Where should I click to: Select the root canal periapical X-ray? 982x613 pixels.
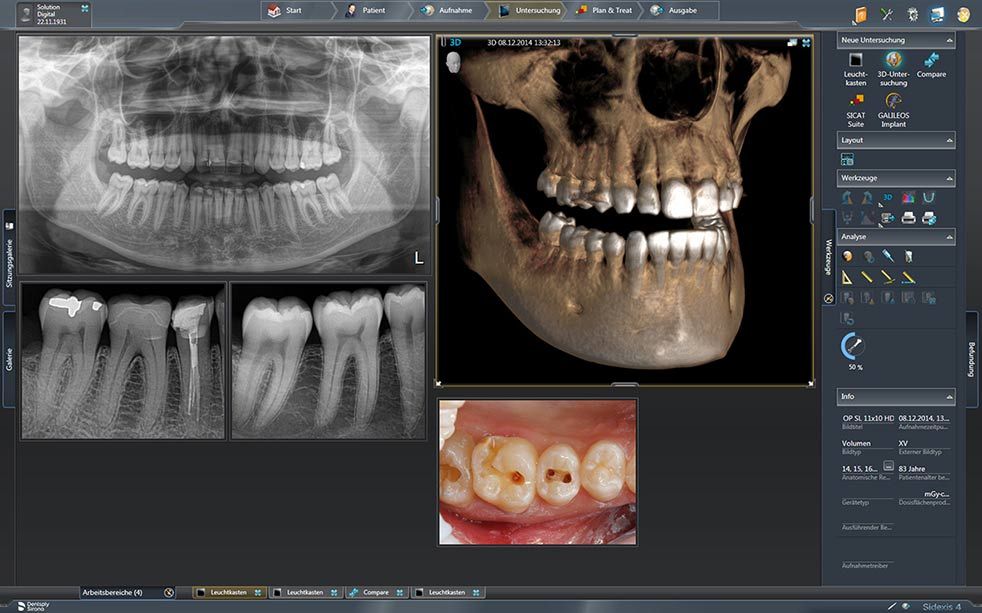point(123,361)
